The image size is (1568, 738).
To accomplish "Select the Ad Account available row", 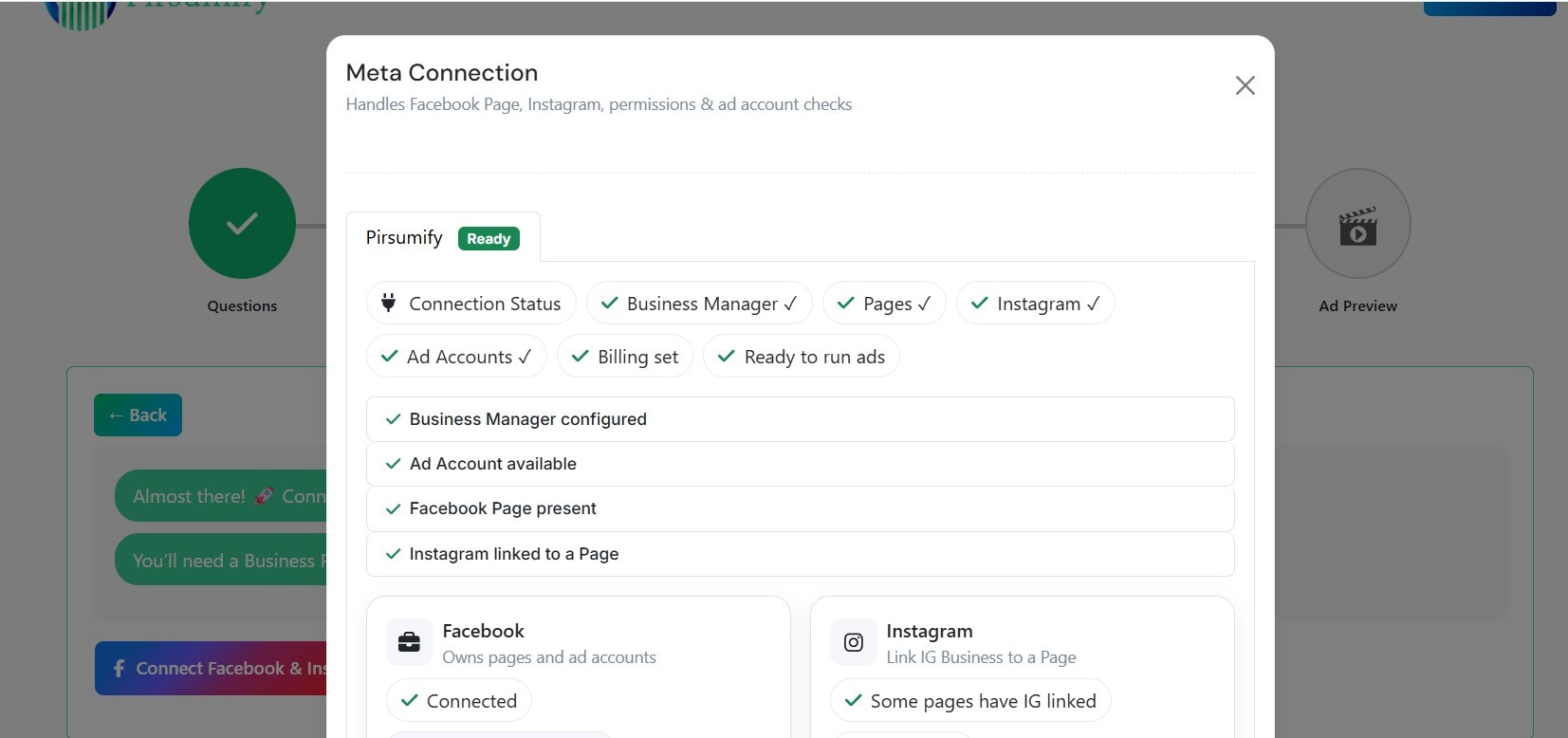I will [800, 464].
